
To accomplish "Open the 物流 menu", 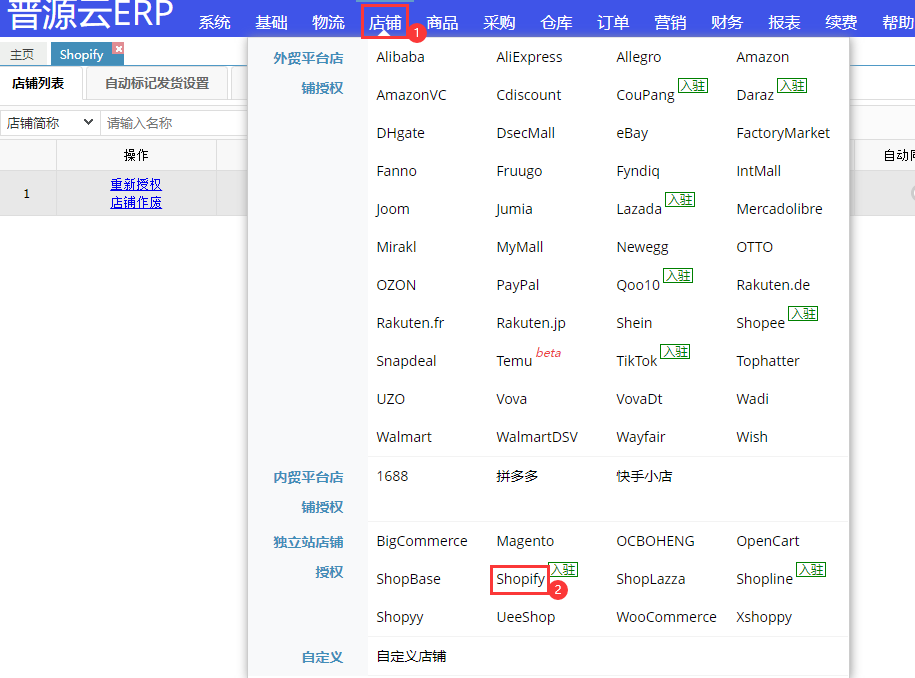I will coord(329,22).
